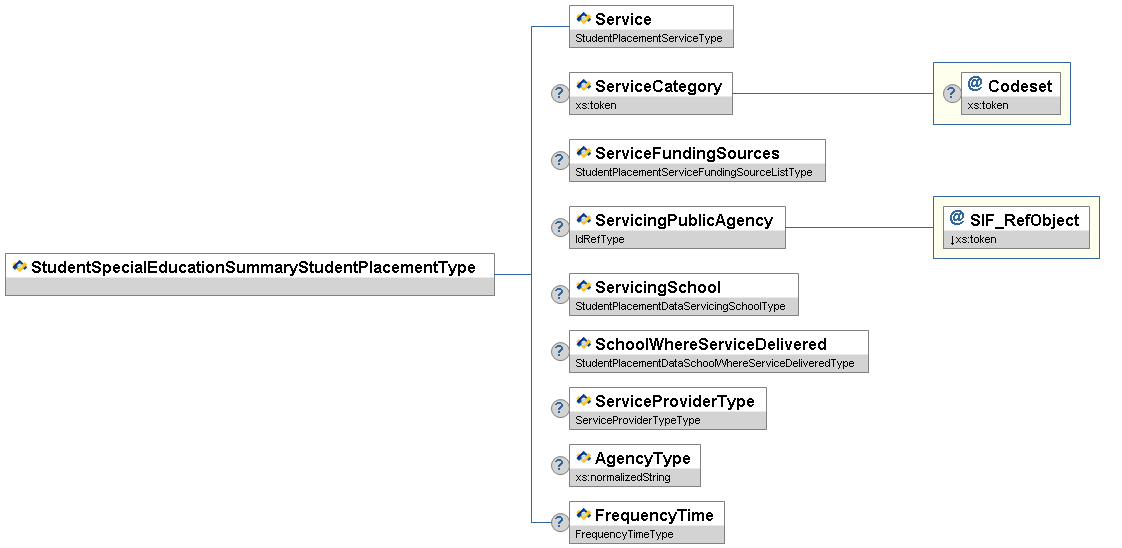Click the help icon beside ServicingPublicAgency
Viewport: 1122px width, 548px height.
(560, 228)
